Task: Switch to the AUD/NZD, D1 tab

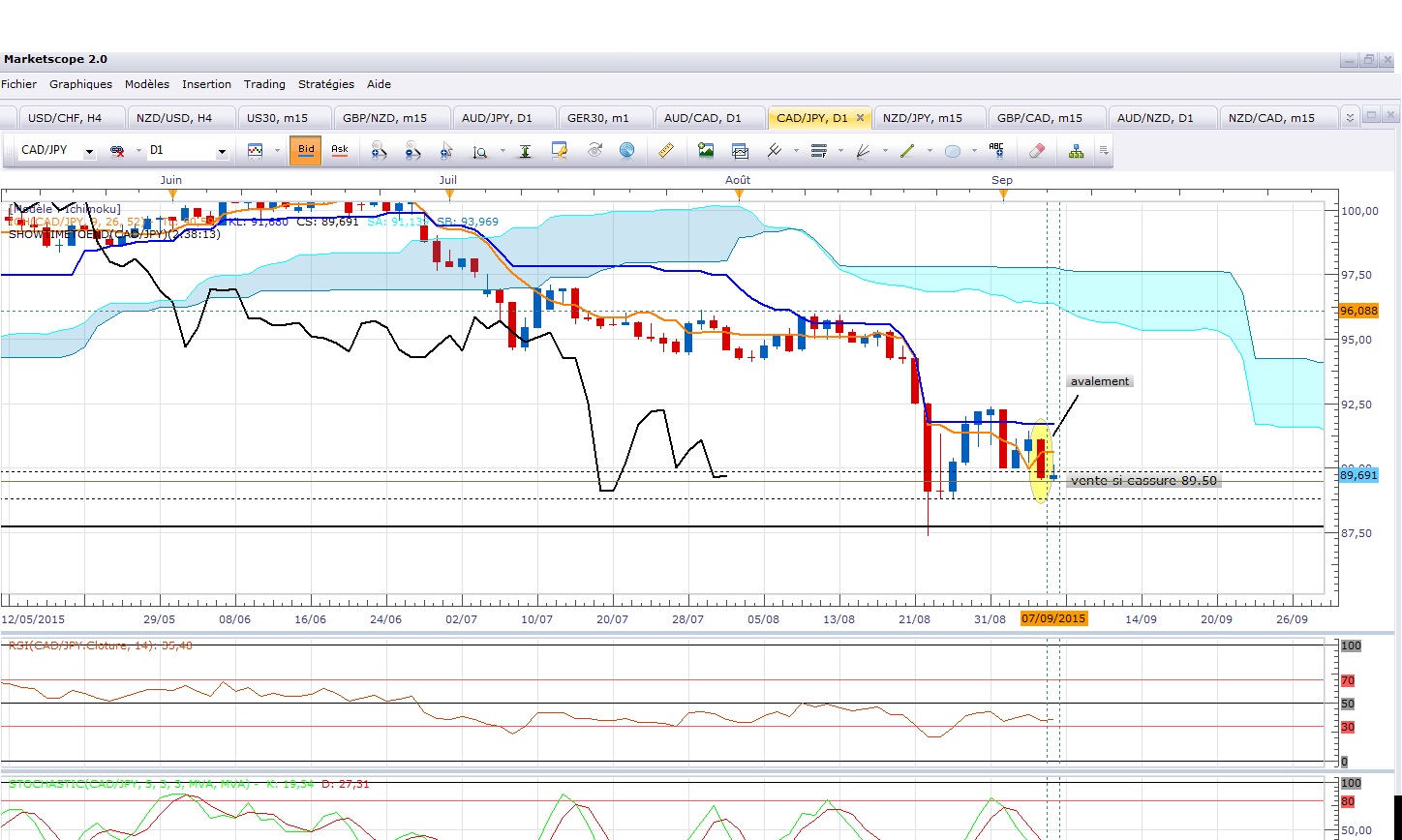Action: click(1163, 118)
